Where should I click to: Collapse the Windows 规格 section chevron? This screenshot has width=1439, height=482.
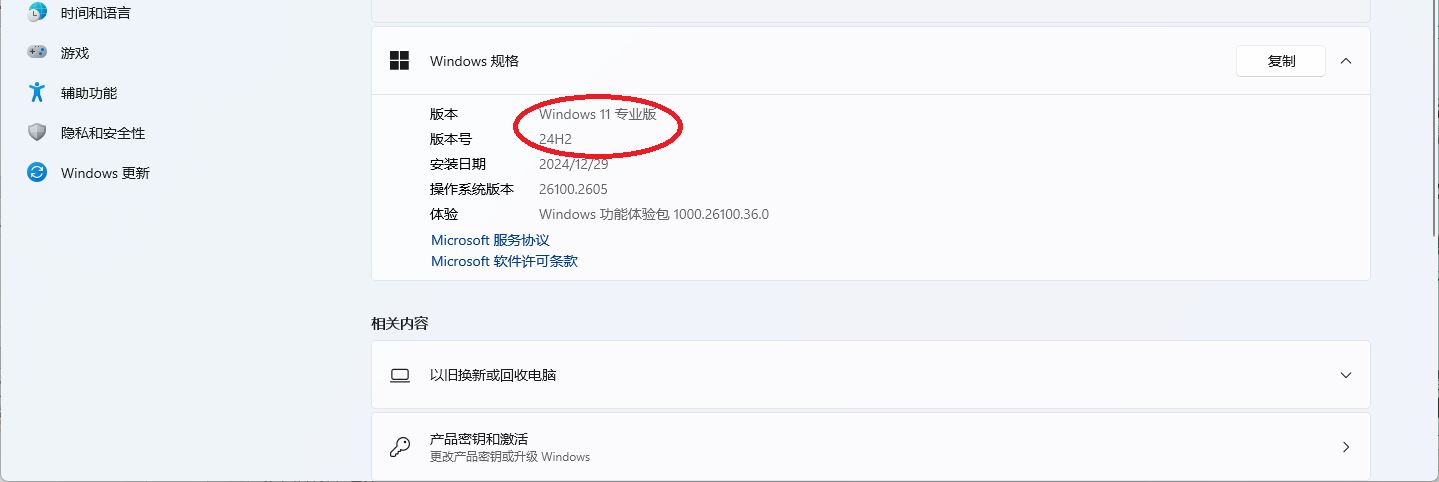click(1346, 61)
